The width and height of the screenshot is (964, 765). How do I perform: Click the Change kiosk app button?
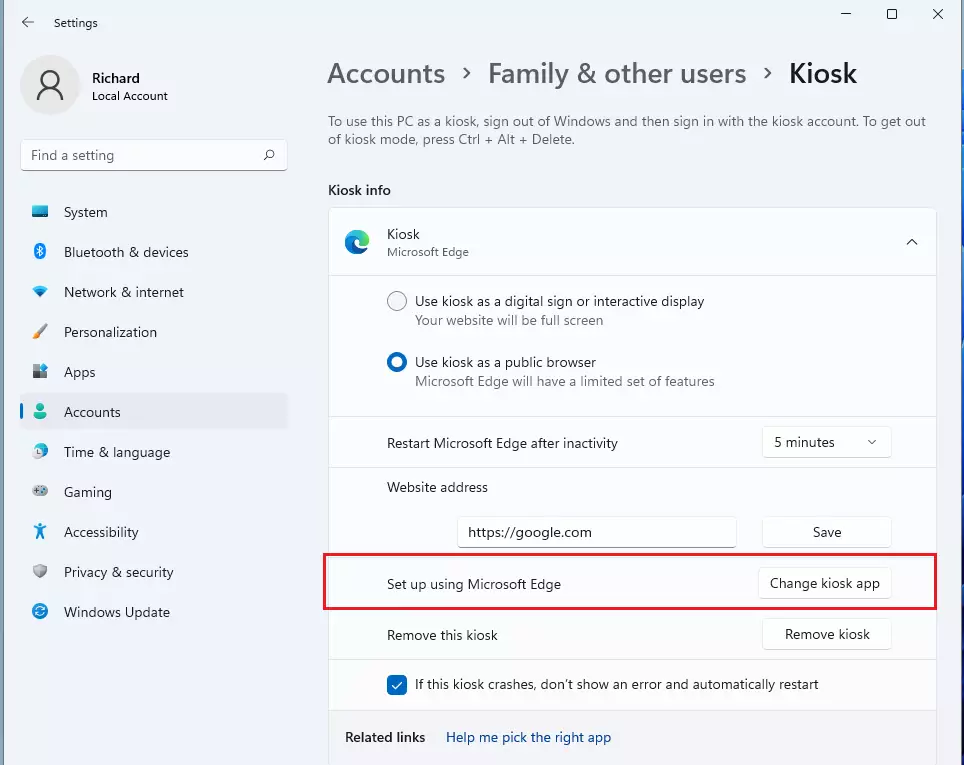824,583
